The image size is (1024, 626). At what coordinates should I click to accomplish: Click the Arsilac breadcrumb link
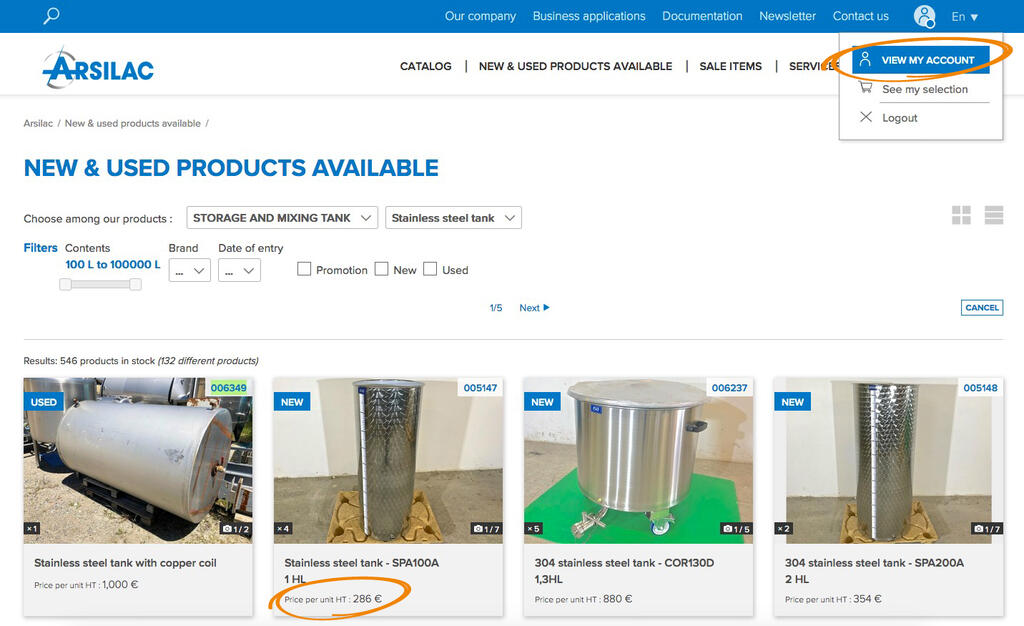click(38, 123)
